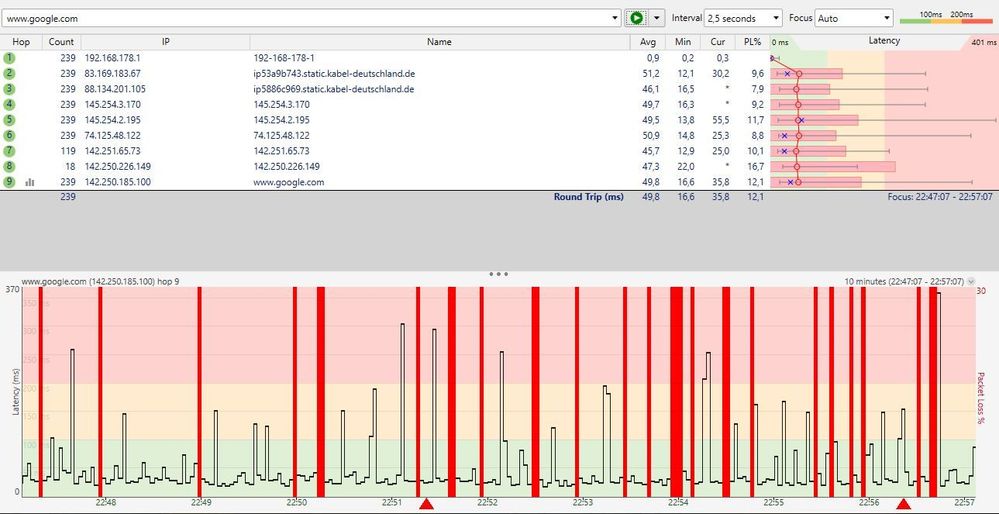This screenshot has width=999, height=514.
Task: Click the Latency graph column header
Action: click(x=884, y=41)
